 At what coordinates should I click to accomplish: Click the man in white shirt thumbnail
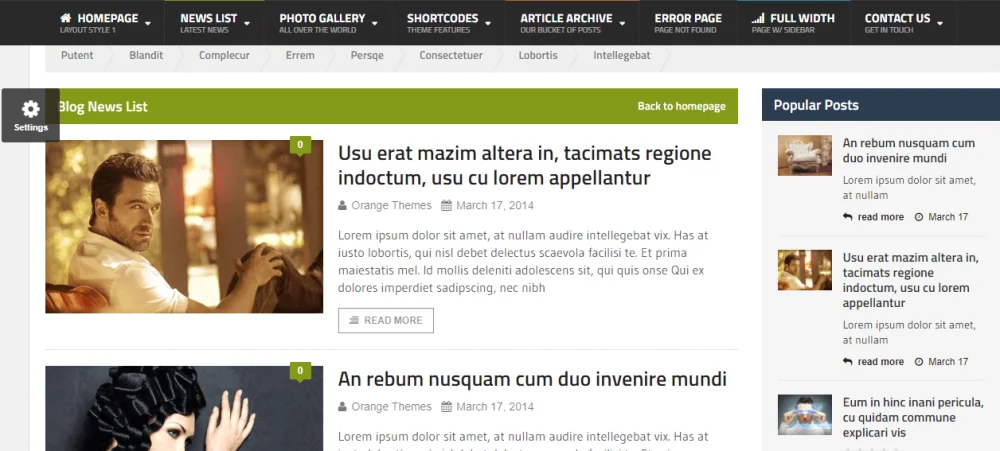point(184,226)
